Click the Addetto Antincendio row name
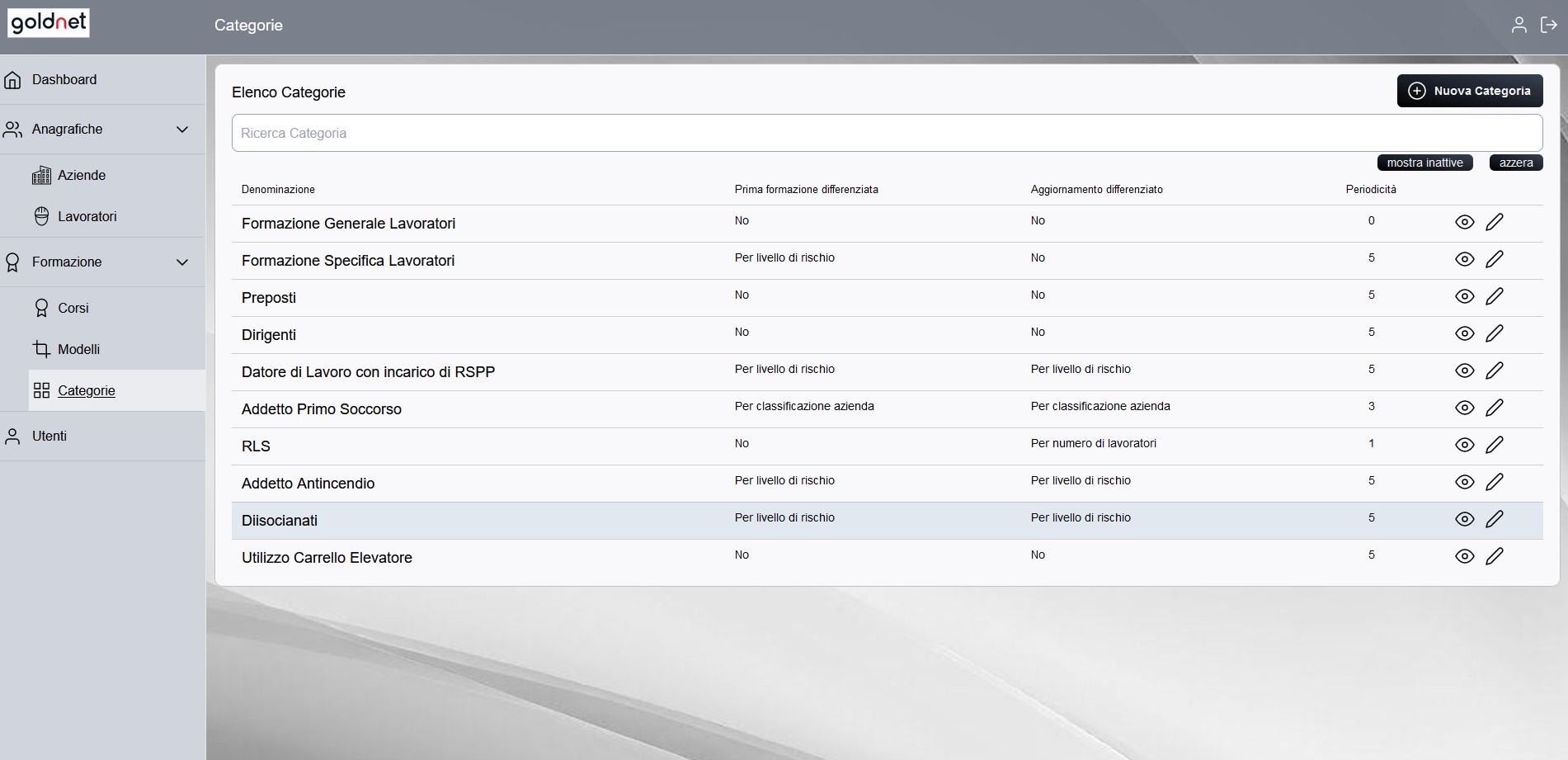Image resolution: width=1568 pixels, height=760 pixels. (x=308, y=484)
